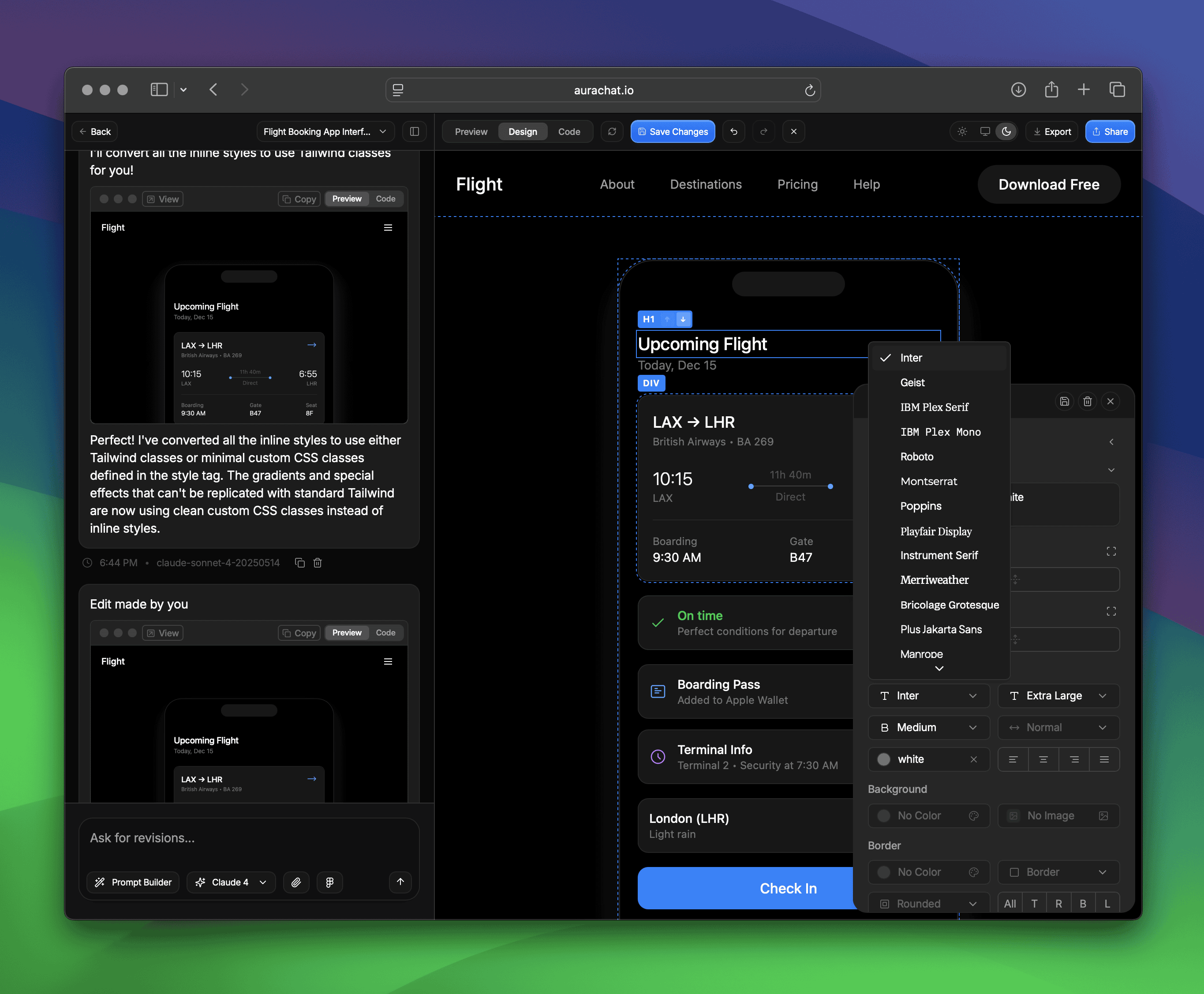The width and height of the screenshot is (1204, 994).
Task: Open the Prompt Builder
Action: 133,882
